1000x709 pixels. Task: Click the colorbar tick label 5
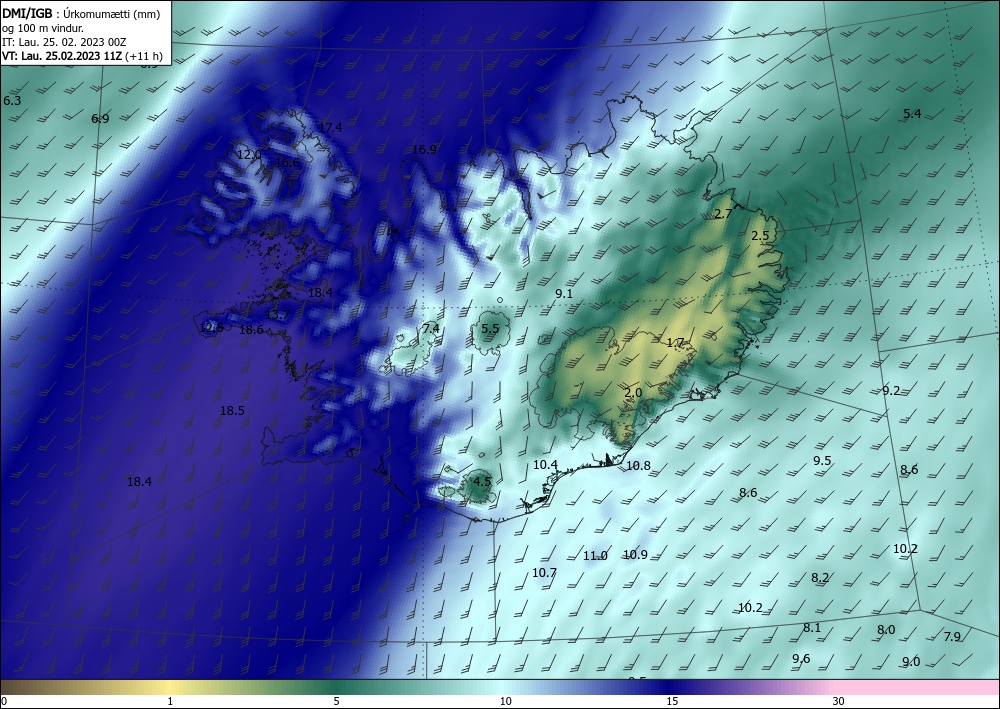[336, 701]
